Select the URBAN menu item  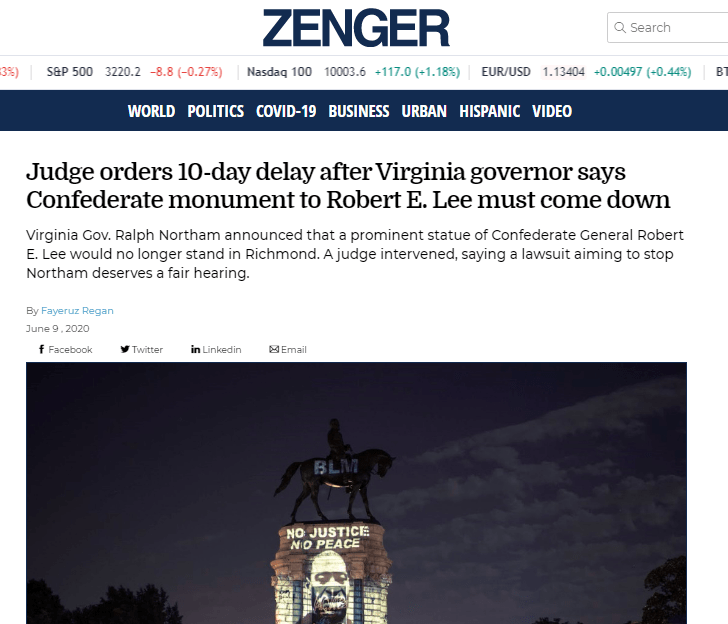(x=424, y=111)
